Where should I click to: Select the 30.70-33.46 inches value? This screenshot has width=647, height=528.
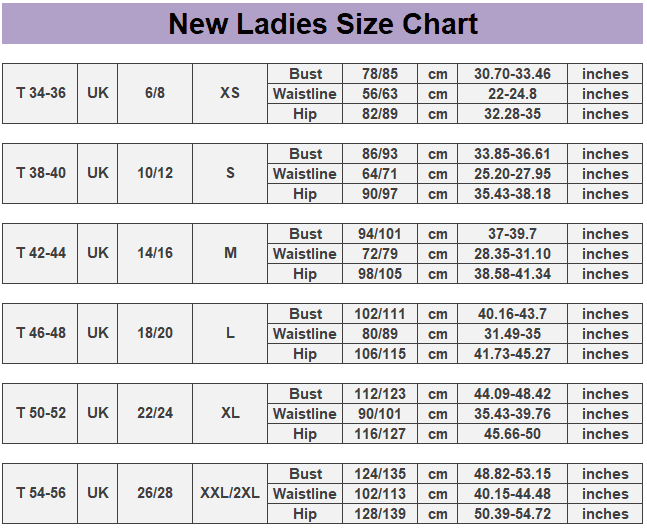[512, 74]
